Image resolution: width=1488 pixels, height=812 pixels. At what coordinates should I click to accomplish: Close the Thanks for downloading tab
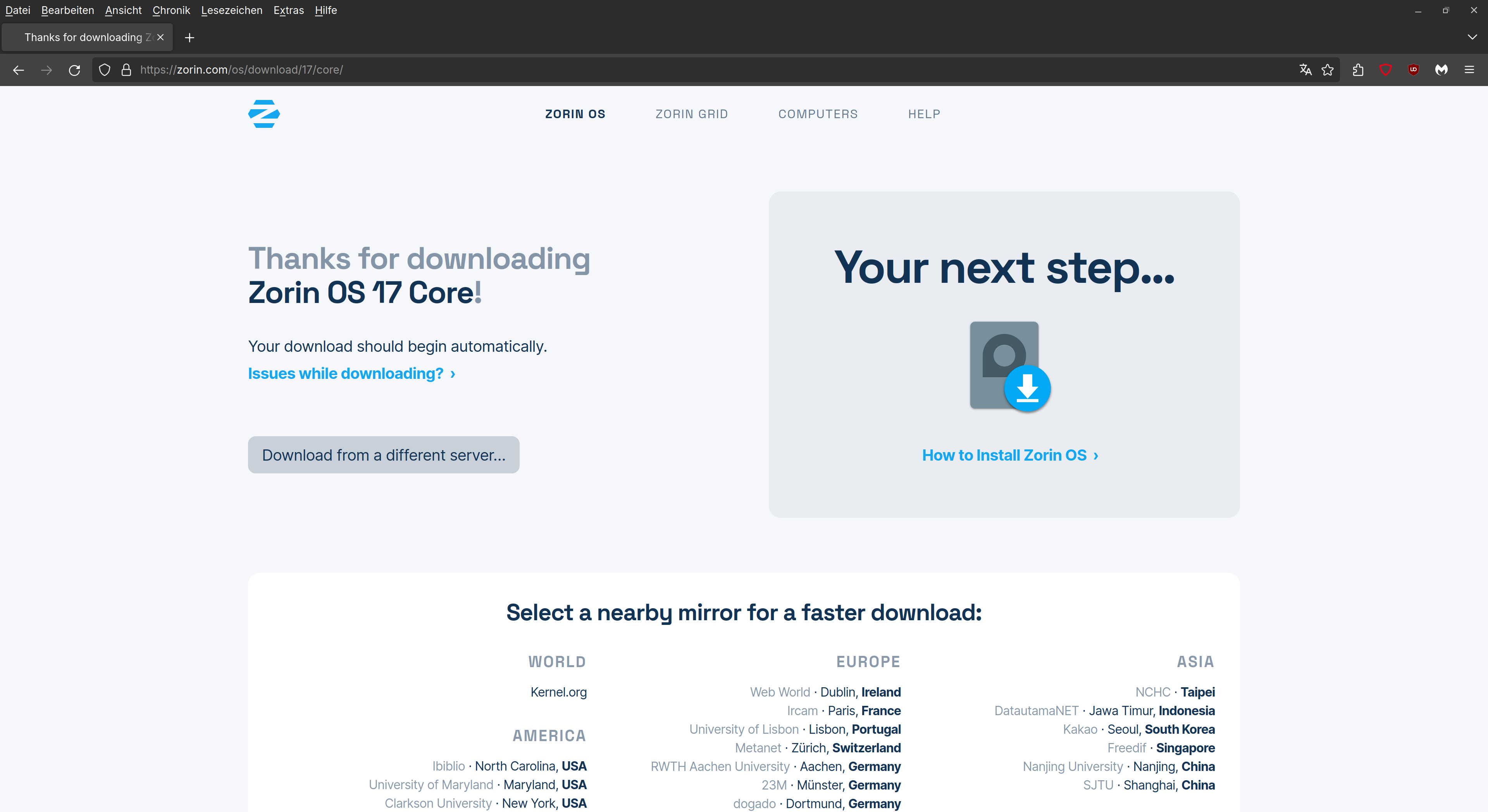(160, 38)
